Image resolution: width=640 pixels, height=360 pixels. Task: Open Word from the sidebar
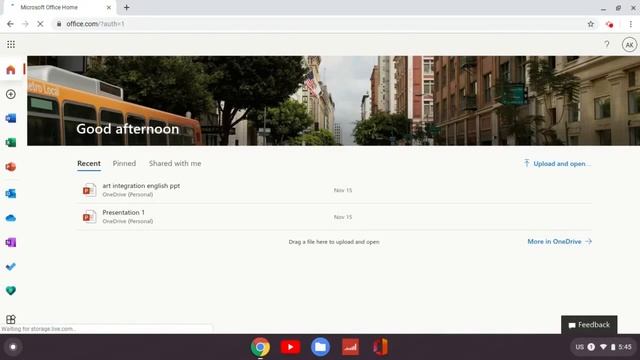(11, 118)
